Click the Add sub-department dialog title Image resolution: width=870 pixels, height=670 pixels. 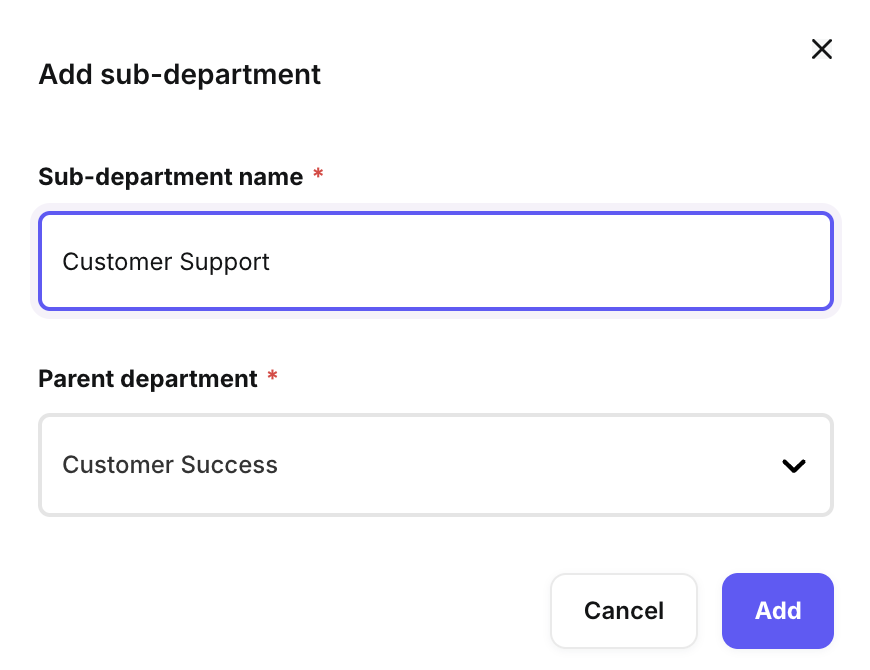pyautogui.click(x=179, y=74)
